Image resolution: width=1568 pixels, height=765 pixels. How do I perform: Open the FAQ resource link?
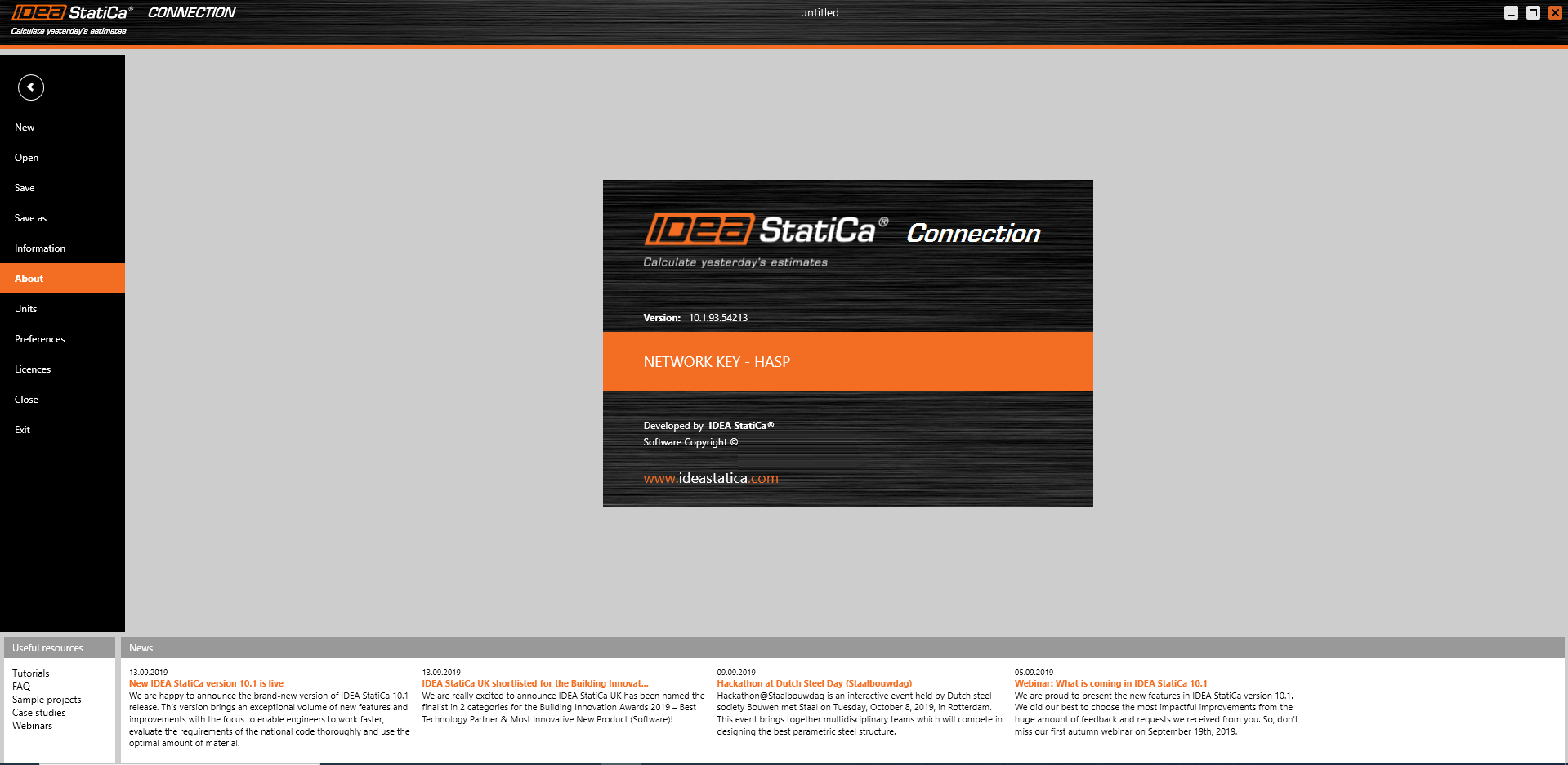[21, 687]
